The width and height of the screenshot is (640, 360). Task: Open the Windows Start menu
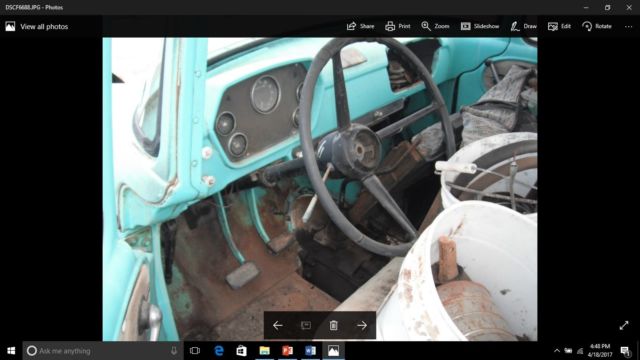(11, 351)
